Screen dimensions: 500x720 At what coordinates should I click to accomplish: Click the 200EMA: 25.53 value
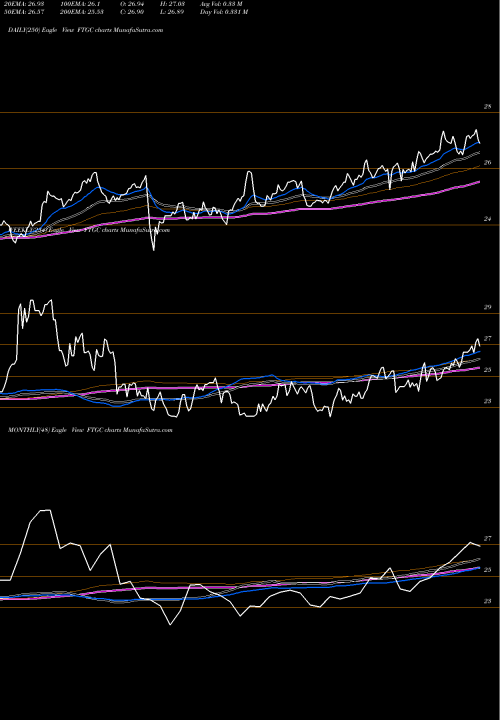81,12
